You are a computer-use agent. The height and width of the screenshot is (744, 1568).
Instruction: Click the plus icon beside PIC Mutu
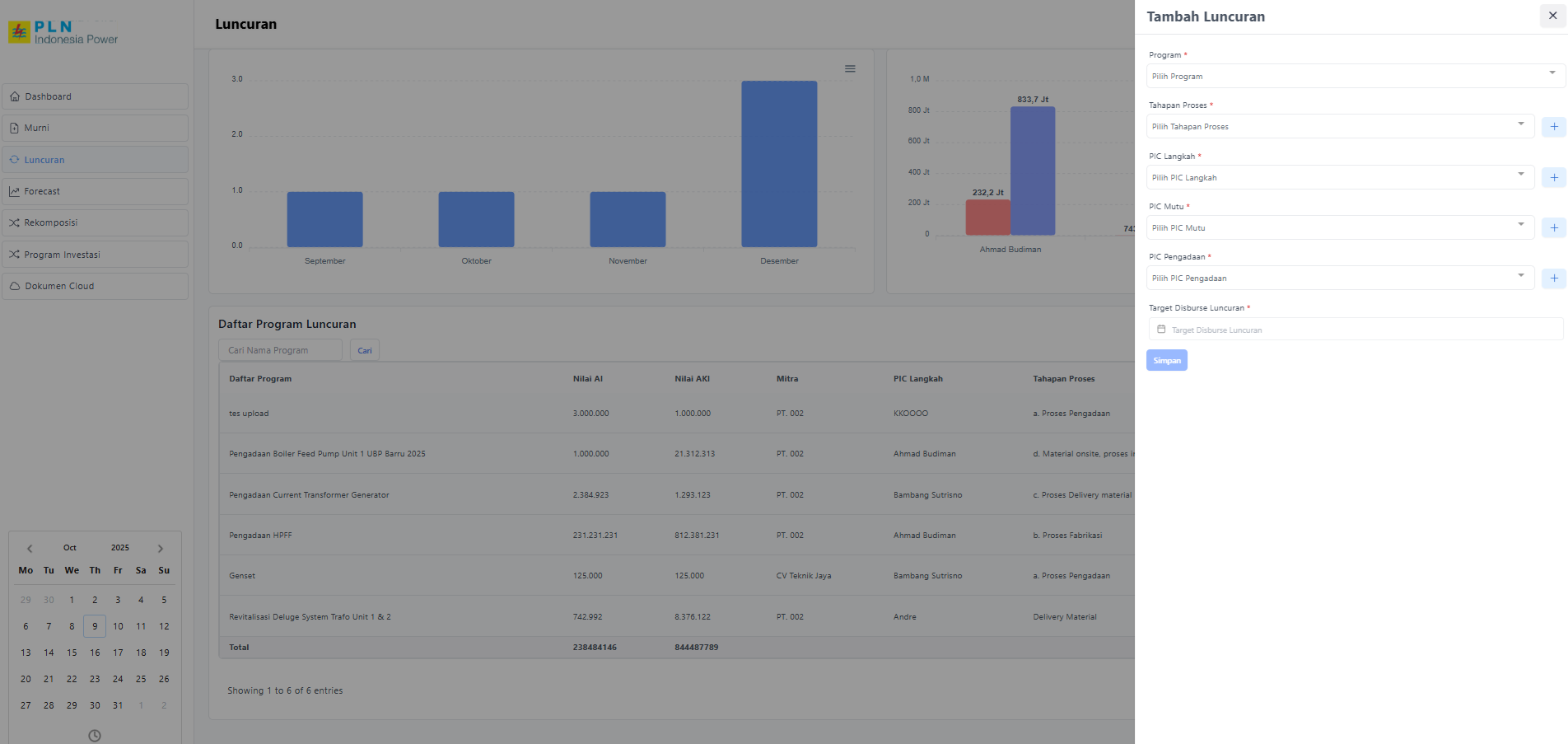1553,228
